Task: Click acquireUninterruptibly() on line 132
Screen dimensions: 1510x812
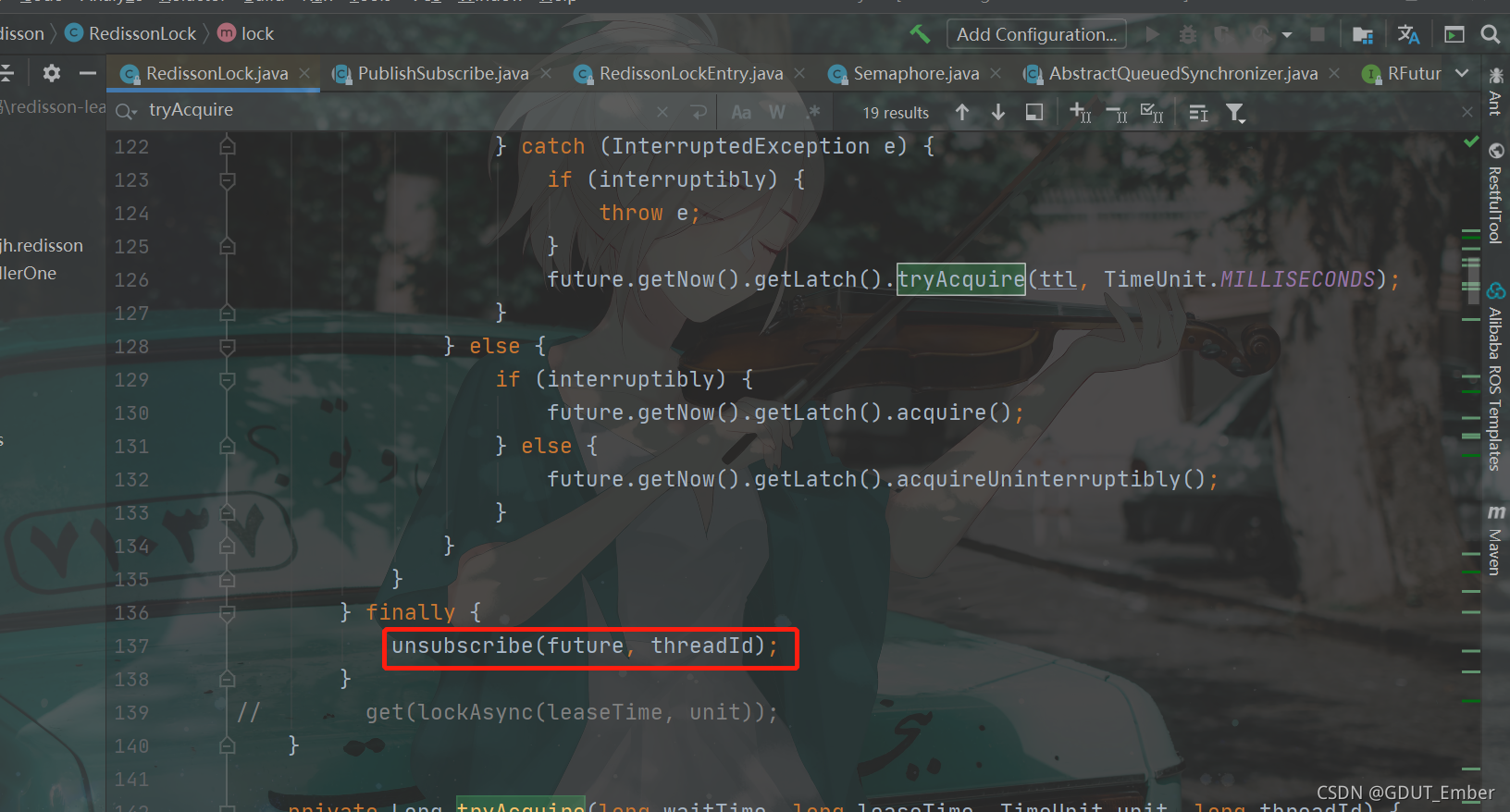Action: pyautogui.click(x=1051, y=479)
